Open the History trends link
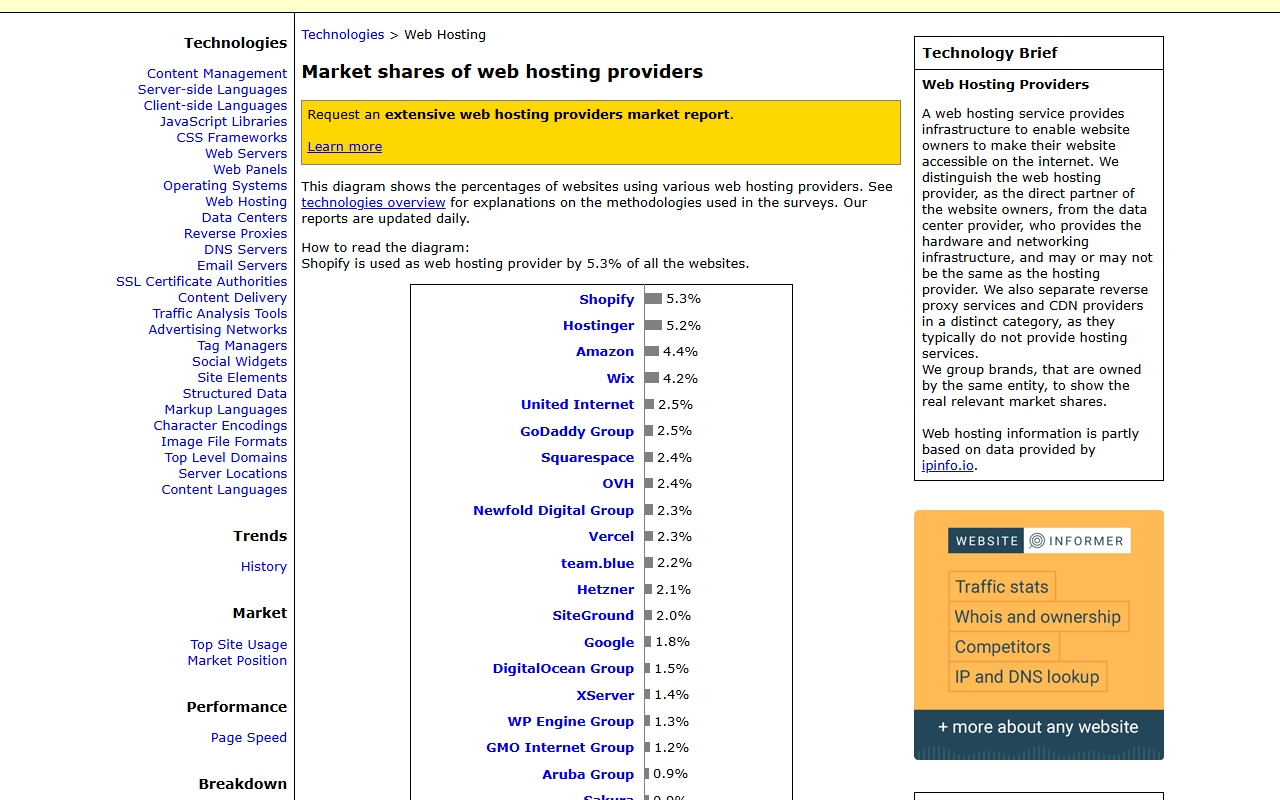The image size is (1280, 800). 264,567
